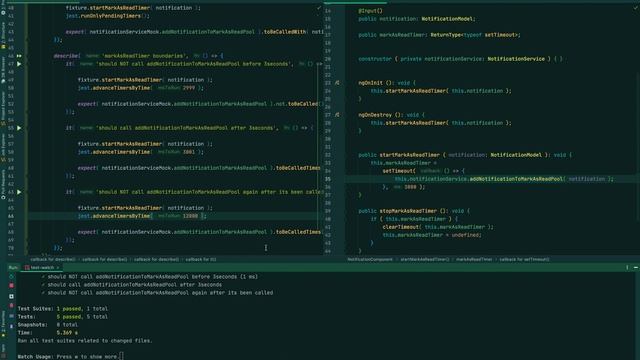Click 'advanceTimersByTime' value 2999 on line 50
640x360 pixels.
click(x=189, y=88)
